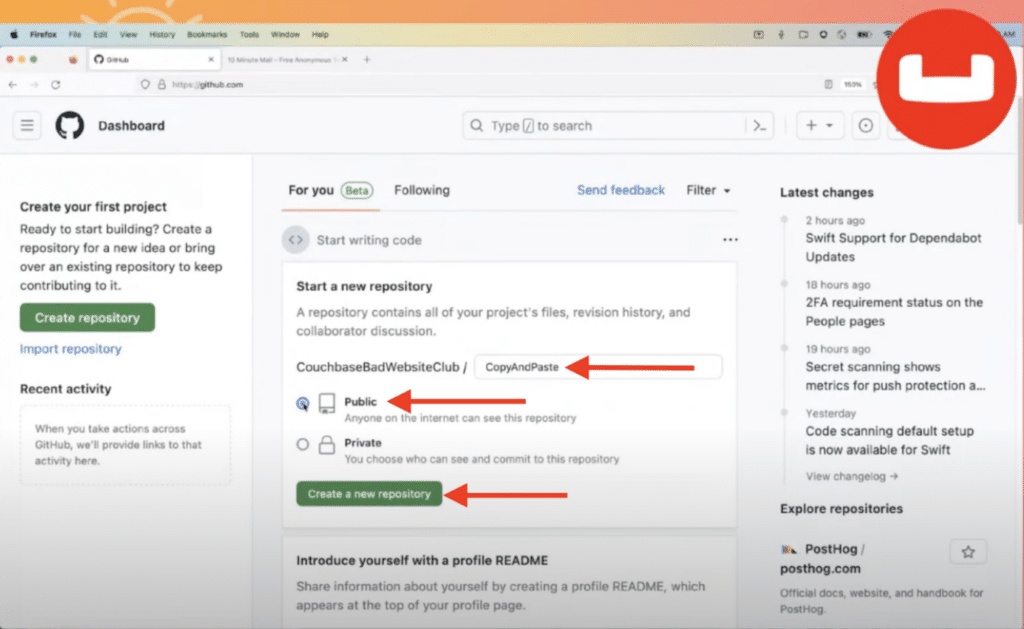
Task: Open reader view icon in address bar
Action: (829, 85)
